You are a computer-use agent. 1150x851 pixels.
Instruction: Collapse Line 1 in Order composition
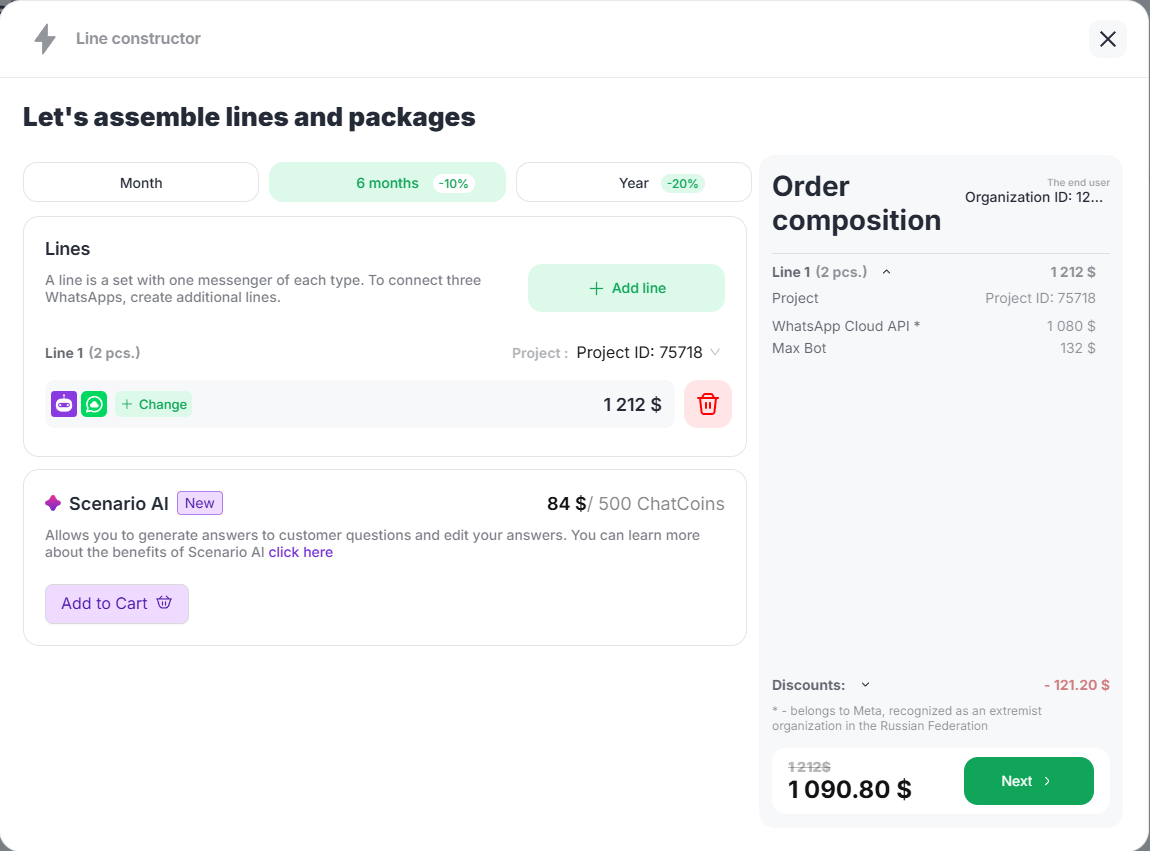(886, 272)
